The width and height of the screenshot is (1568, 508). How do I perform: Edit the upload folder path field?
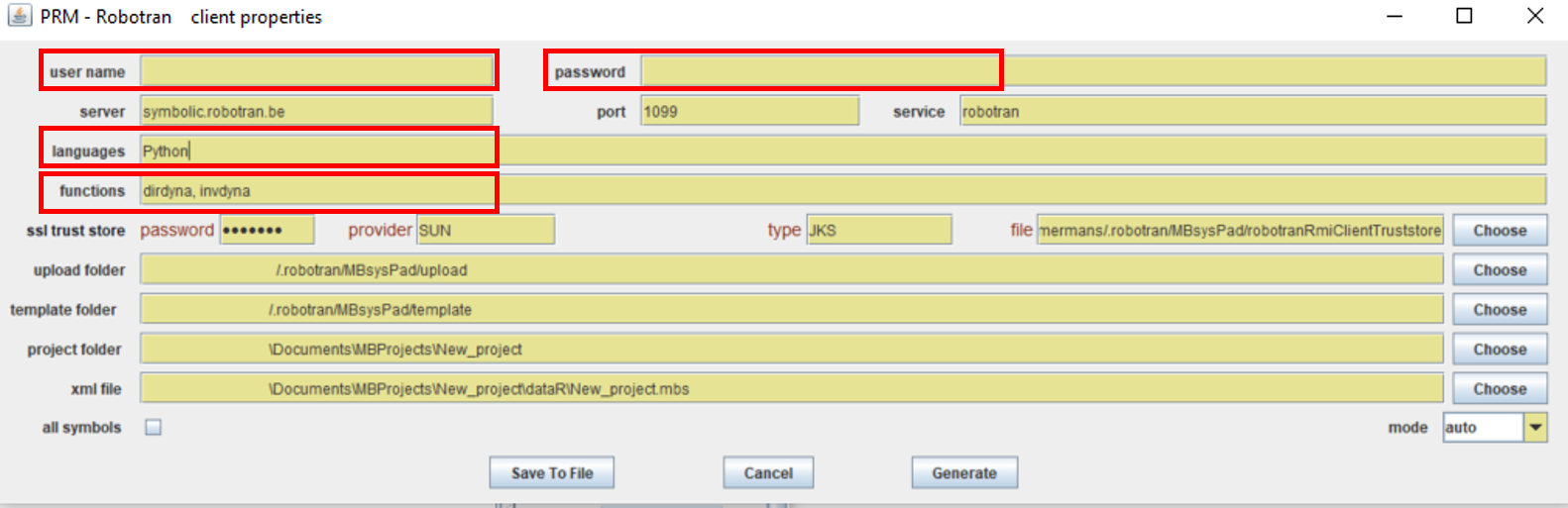point(792,269)
